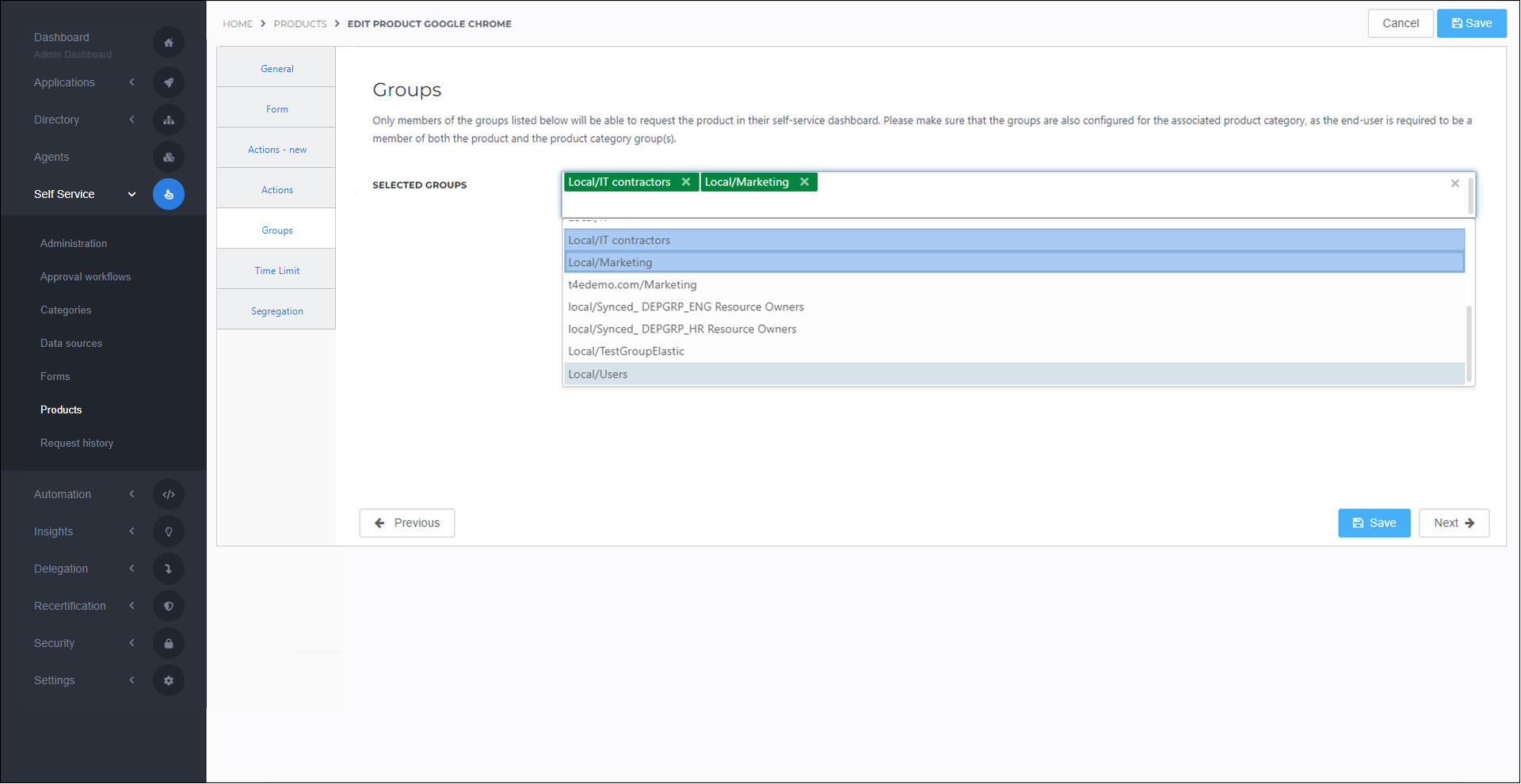
Task: Click the Next button
Action: coord(1453,523)
